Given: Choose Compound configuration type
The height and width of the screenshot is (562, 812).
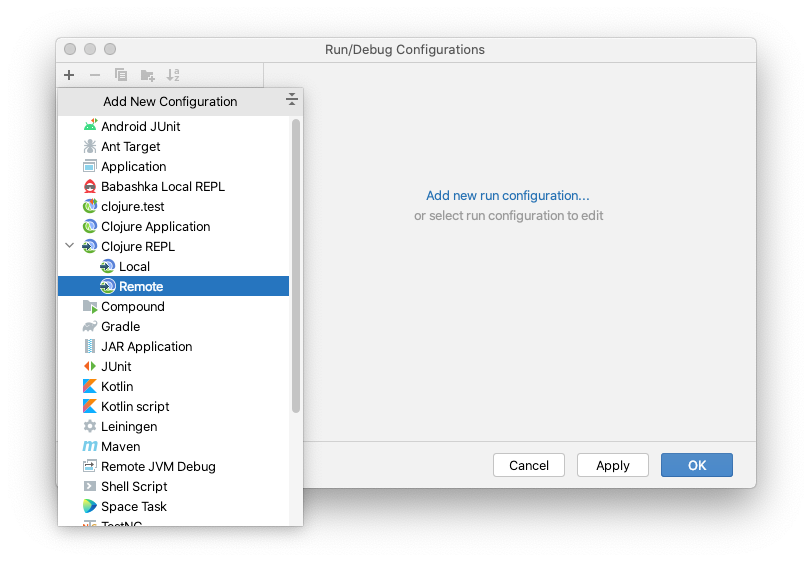Looking at the screenshot, I should (x=173, y=306).
